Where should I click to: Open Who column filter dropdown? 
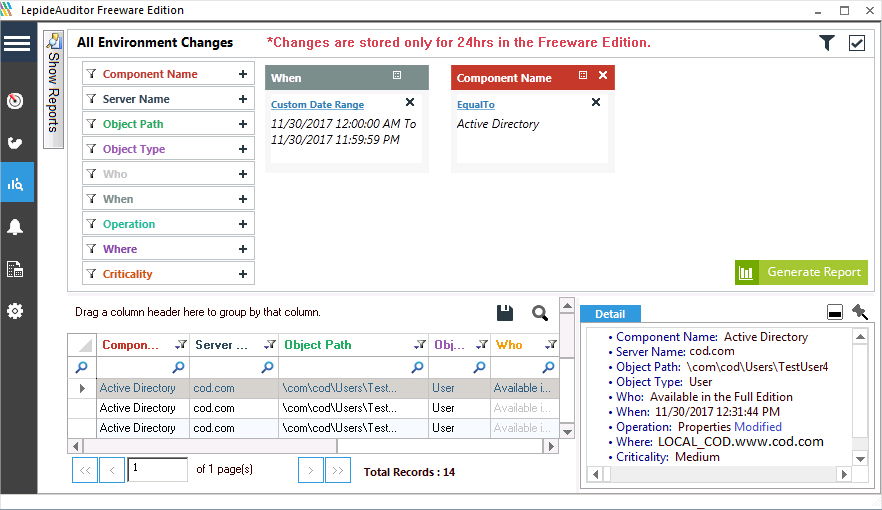551,345
